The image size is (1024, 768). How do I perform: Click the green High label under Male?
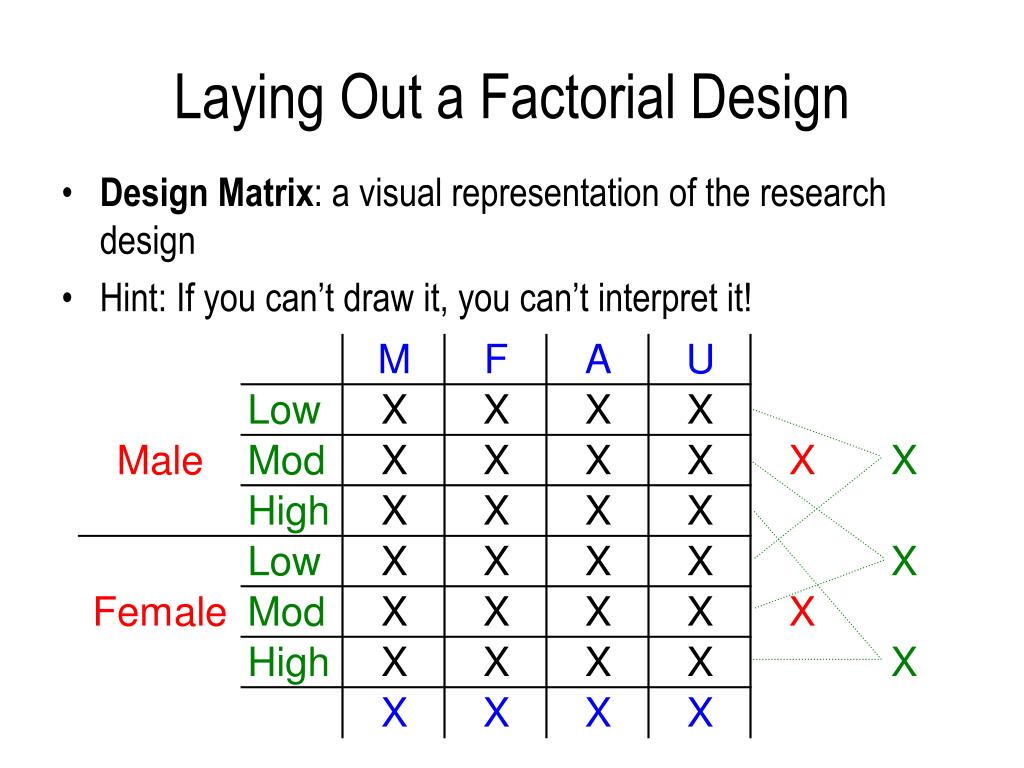click(288, 511)
